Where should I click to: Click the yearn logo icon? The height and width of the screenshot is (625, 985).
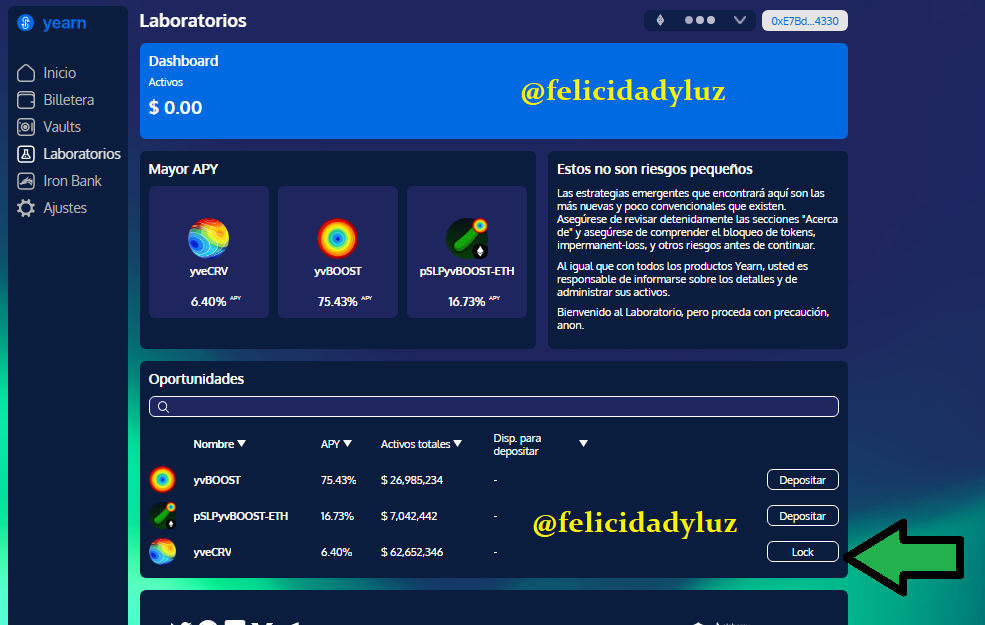pos(25,23)
